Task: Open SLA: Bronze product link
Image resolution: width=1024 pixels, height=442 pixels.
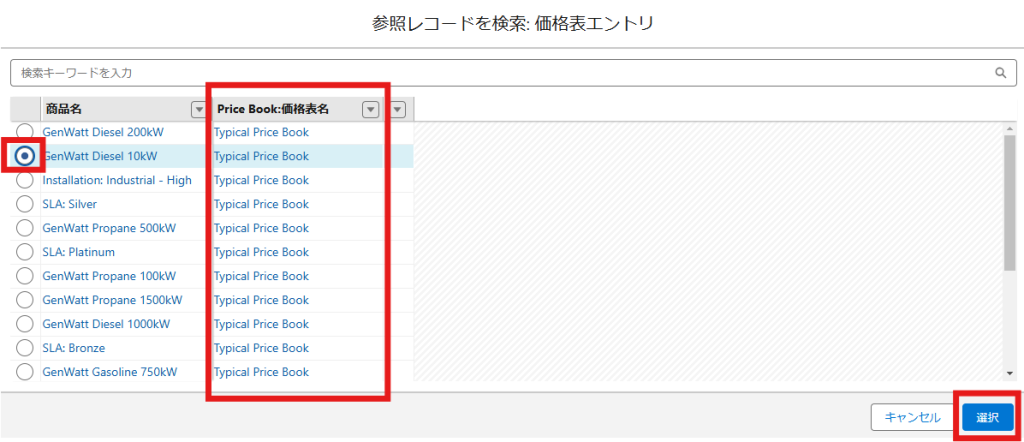Action: 74,348
